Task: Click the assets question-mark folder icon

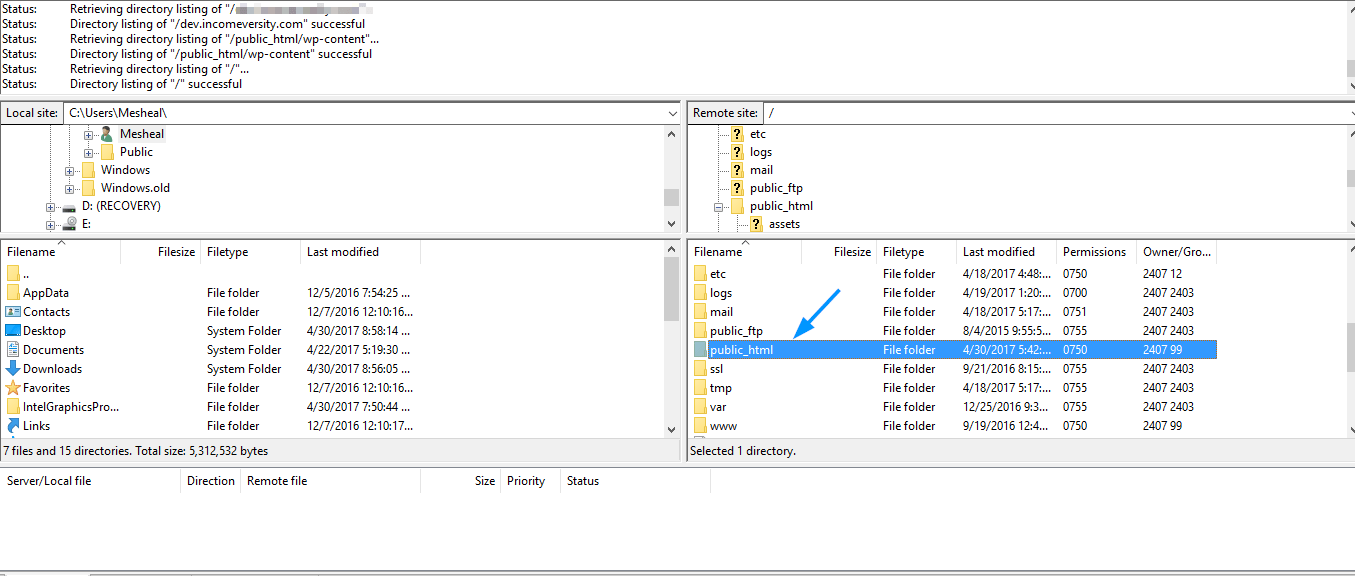Action: [757, 224]
